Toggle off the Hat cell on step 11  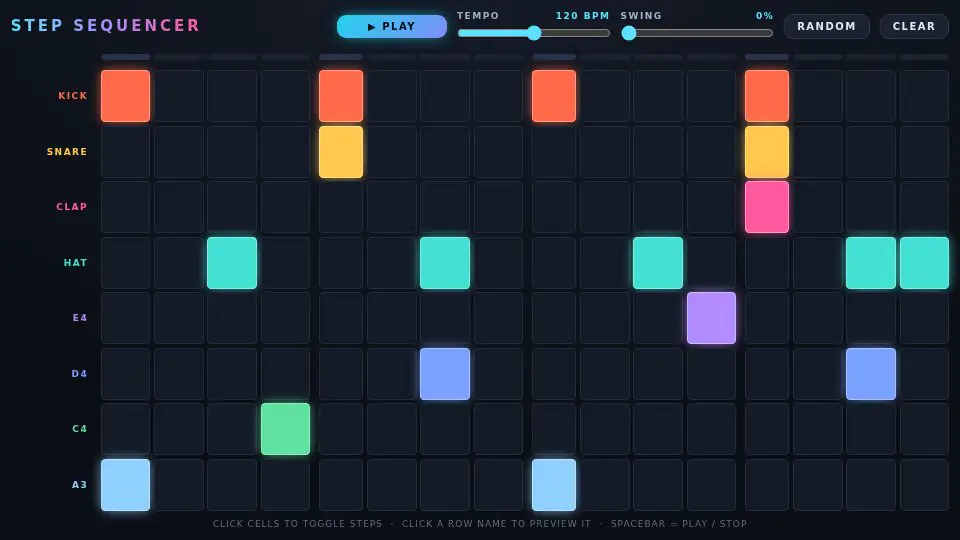tap(658, 263)
